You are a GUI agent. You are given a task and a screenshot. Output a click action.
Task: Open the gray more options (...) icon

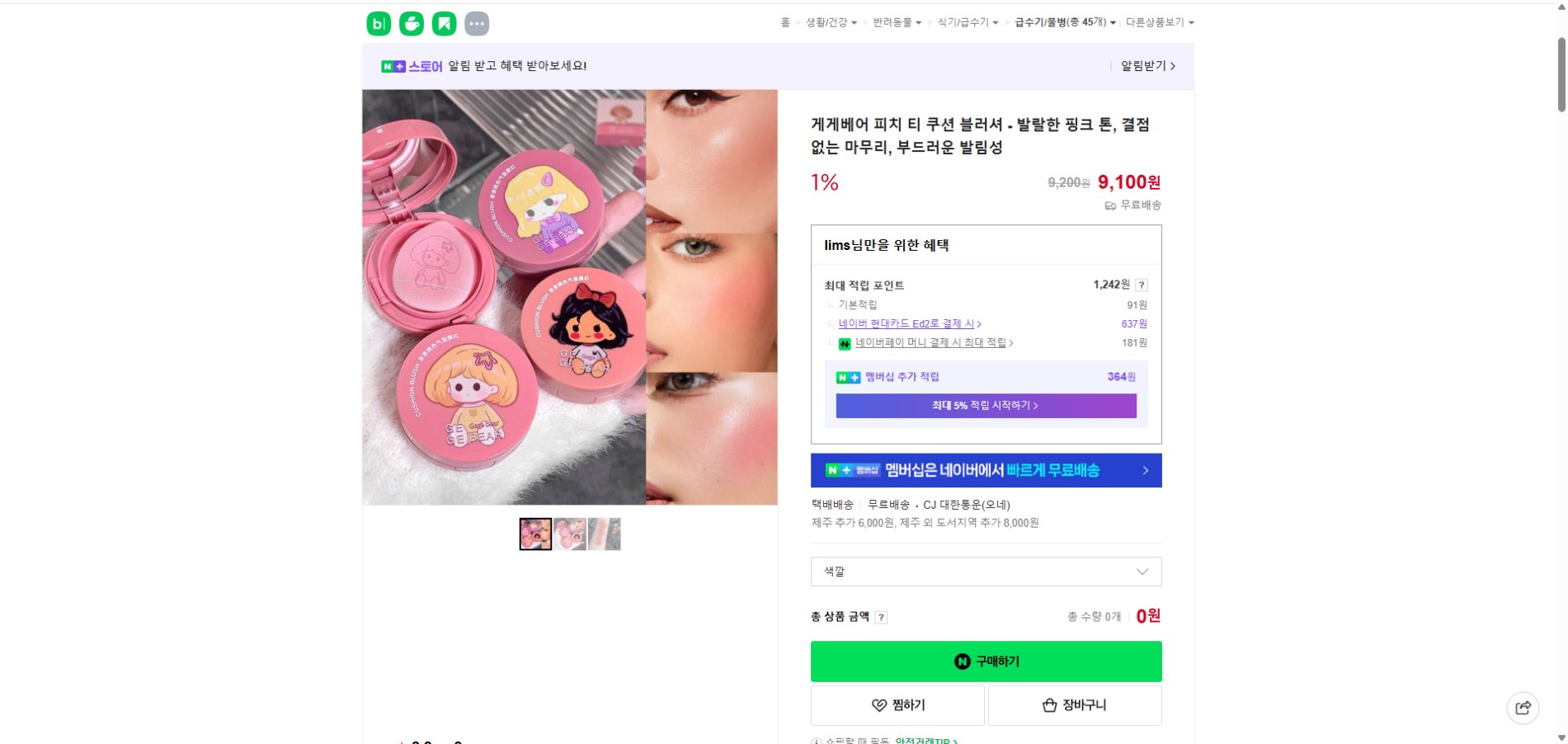tap(475, 24)
